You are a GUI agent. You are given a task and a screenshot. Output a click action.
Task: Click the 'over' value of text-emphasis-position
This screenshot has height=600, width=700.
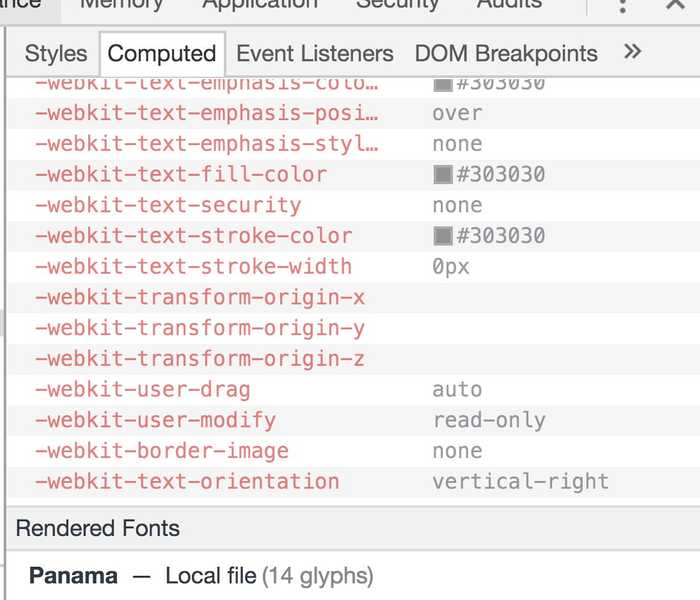point(457,113)
